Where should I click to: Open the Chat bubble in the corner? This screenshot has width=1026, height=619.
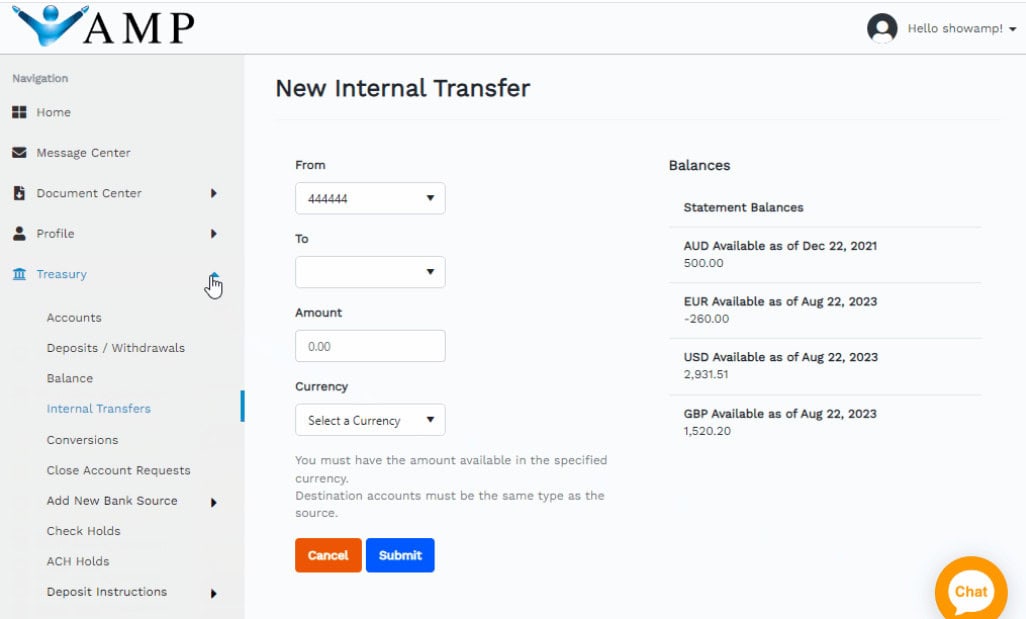pyautogui.click(x=969, y=590)
